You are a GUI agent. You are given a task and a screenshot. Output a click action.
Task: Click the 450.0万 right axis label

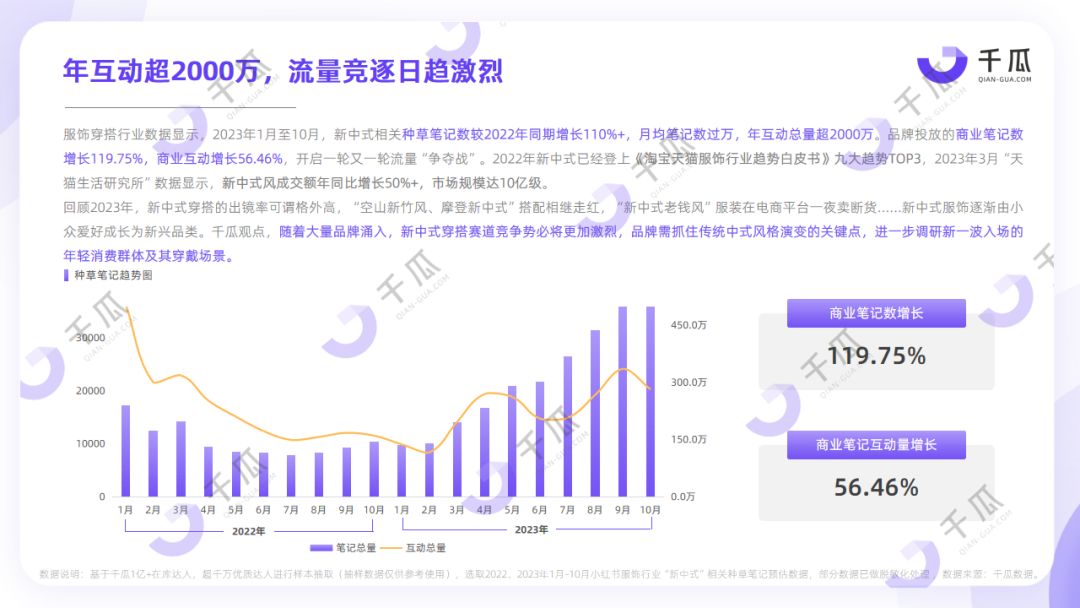tap(689, 326)
